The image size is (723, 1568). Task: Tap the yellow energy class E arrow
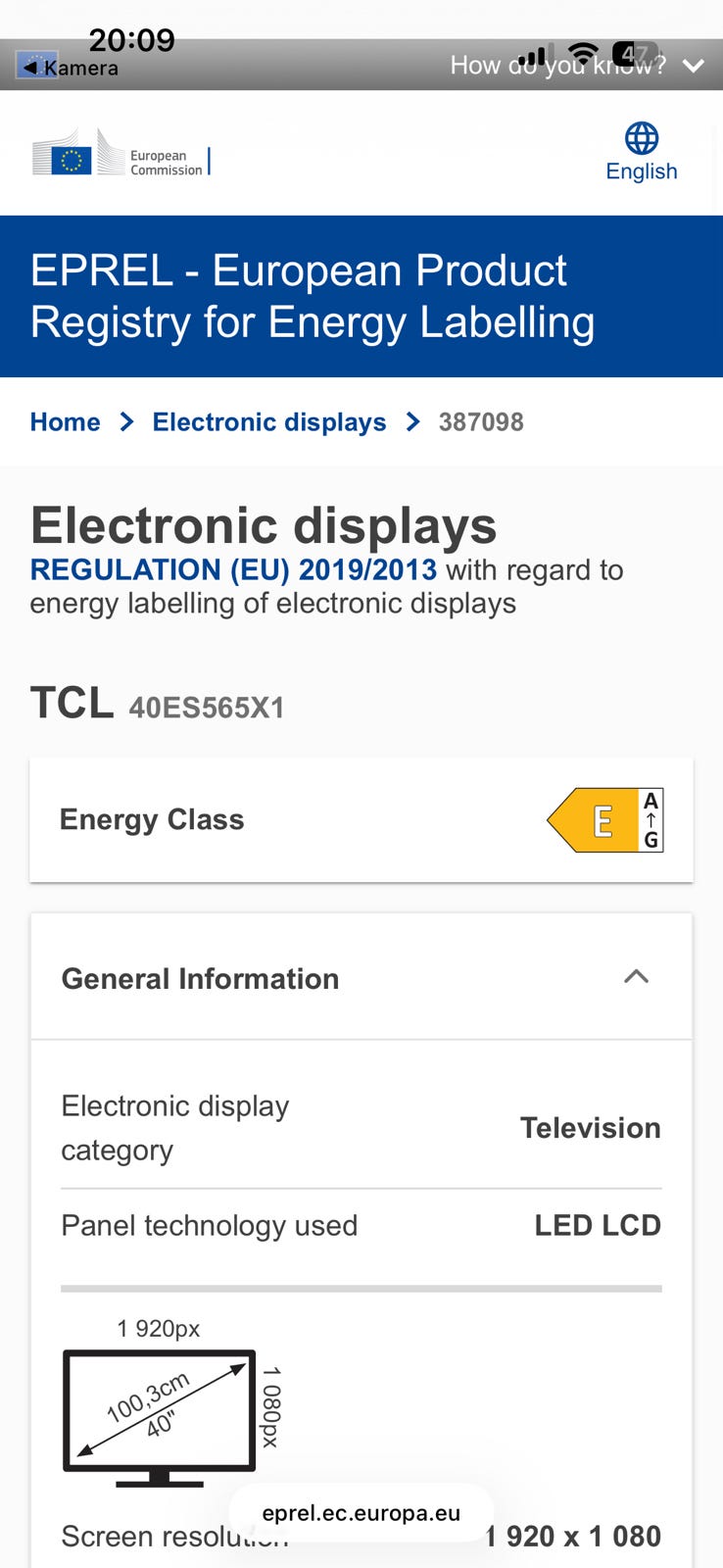click(593, 820)
